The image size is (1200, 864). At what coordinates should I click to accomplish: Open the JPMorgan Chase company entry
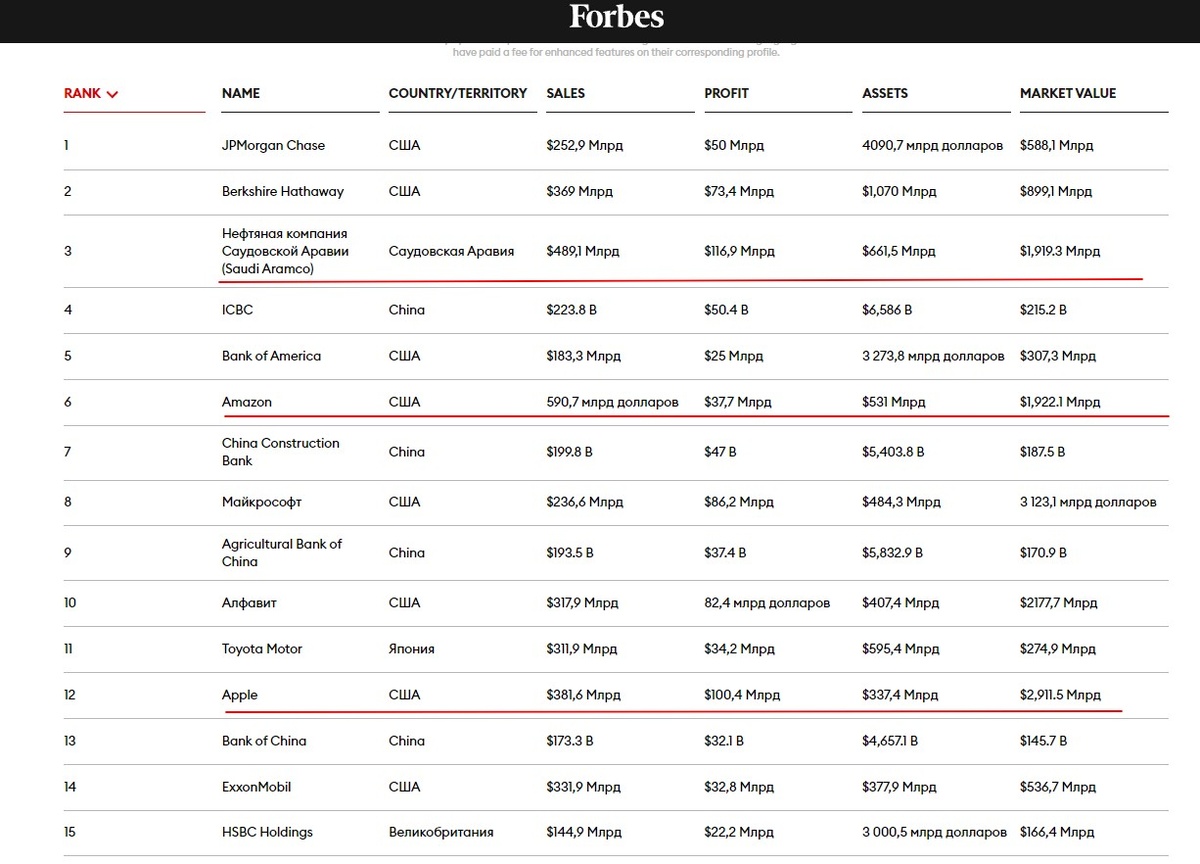point(273,145)
